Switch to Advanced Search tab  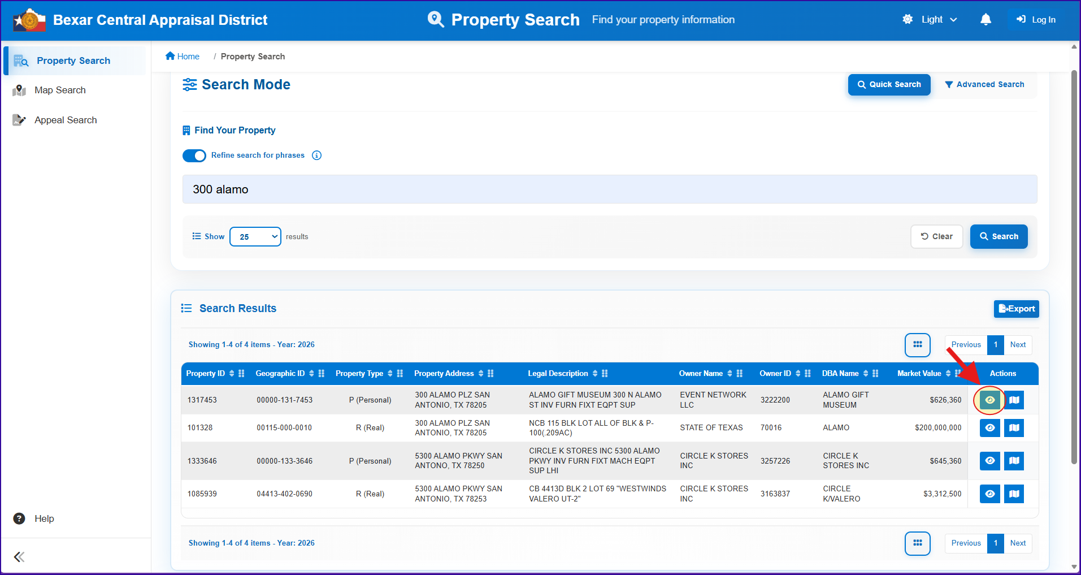tap(984, 84)
